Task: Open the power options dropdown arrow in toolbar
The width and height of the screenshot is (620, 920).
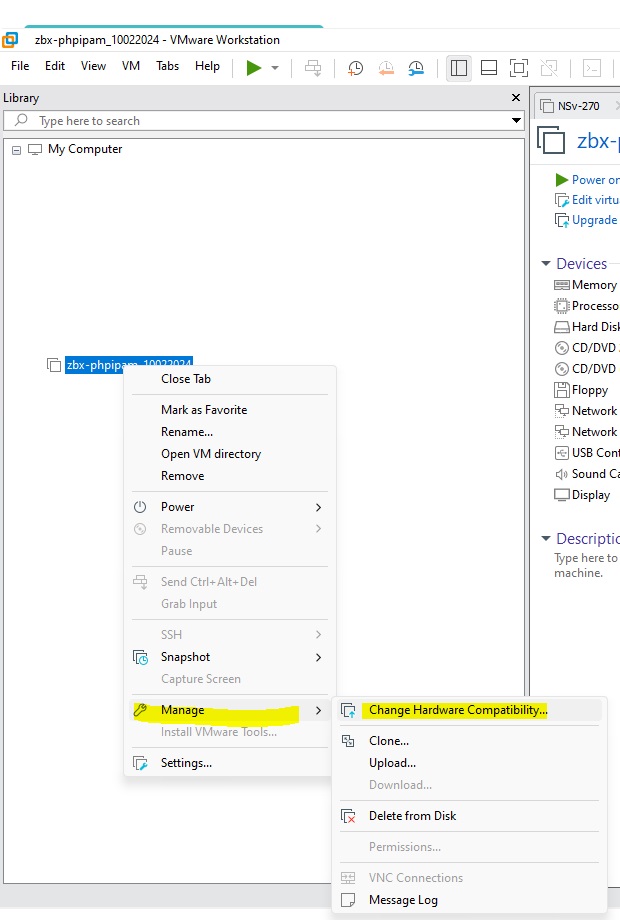Action: click(275, 68)
